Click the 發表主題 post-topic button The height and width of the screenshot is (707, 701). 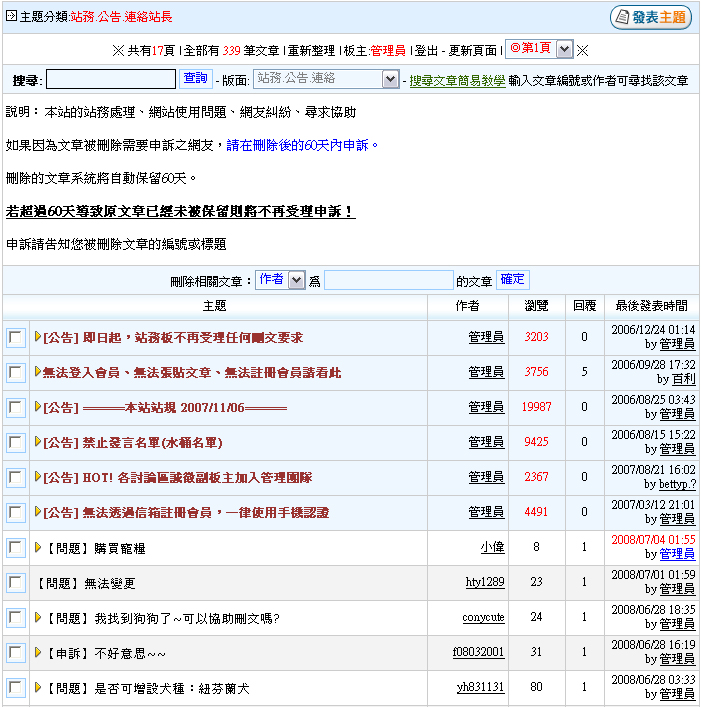[651, 17]
